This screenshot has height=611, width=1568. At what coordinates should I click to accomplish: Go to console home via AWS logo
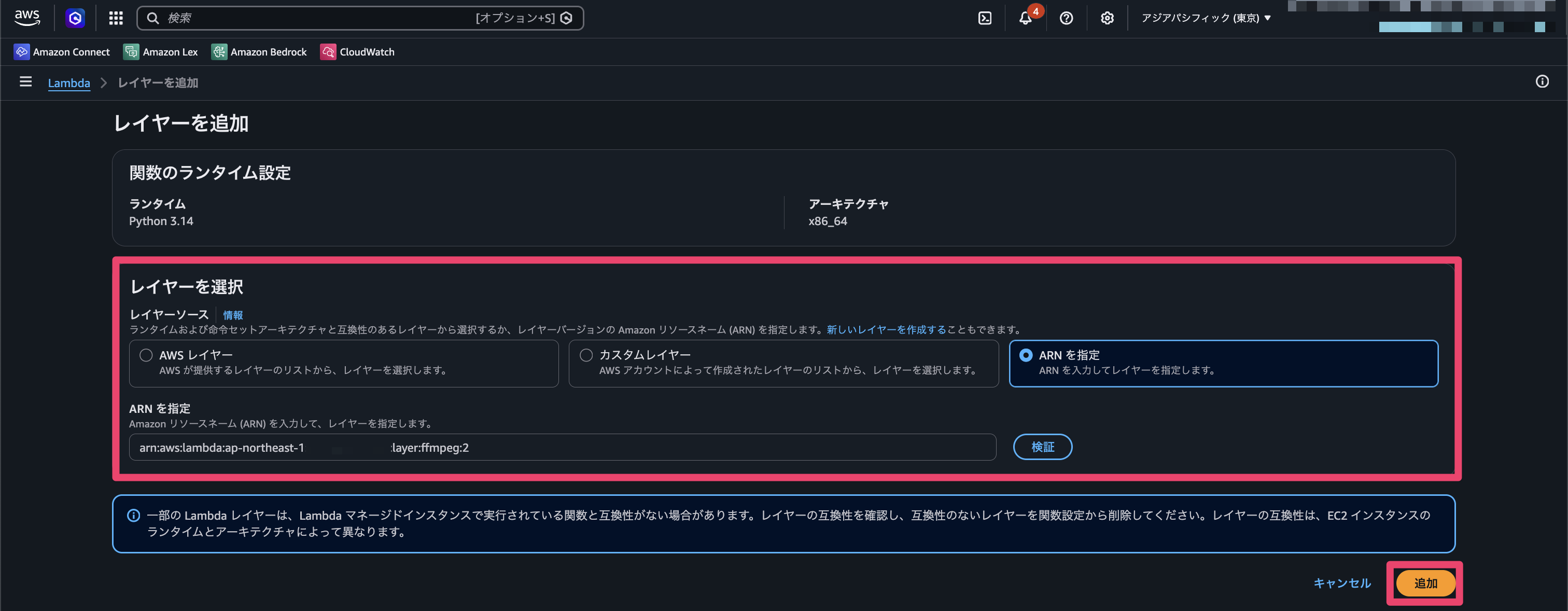pos(27,18)
